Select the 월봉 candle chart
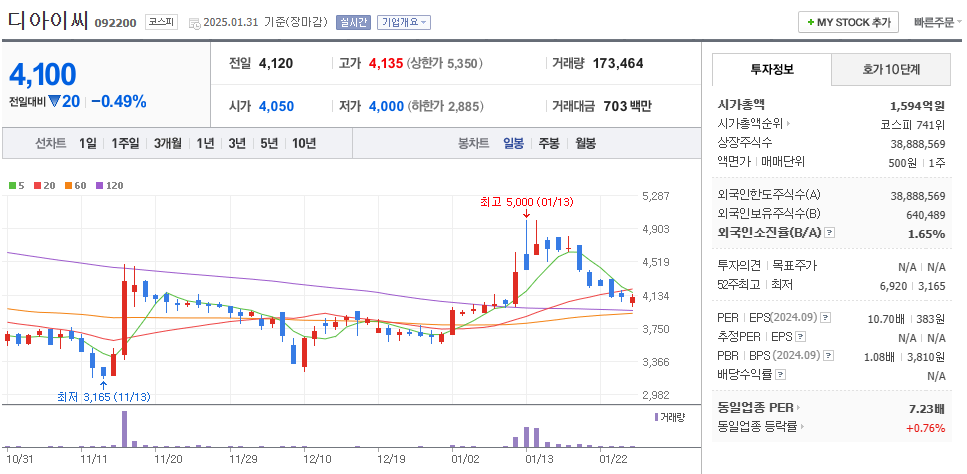The width and height of the screenshot is (967, 474). point(585,144)
